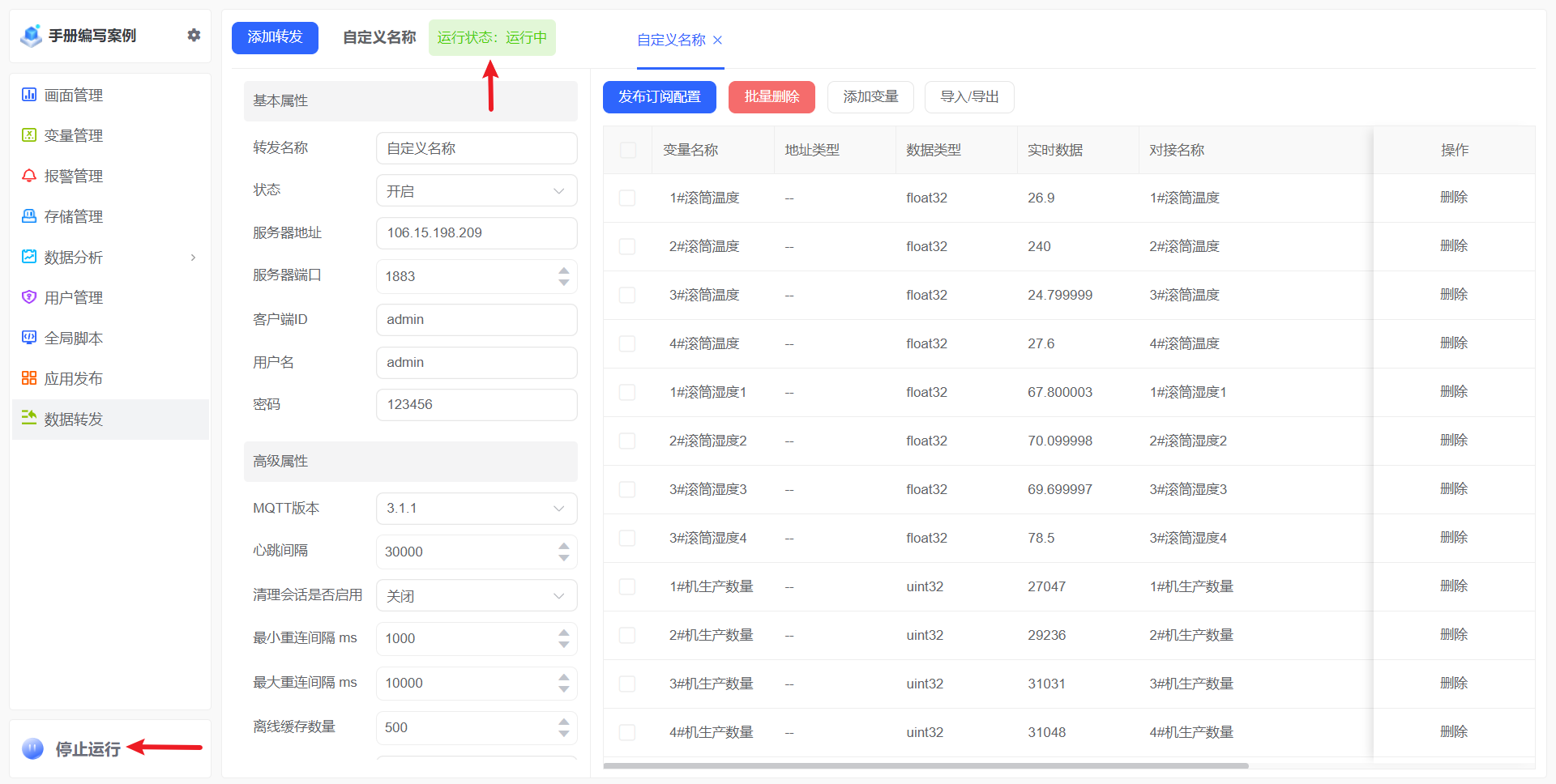The image size is (1556, 784).
Task: Check the row checkbox for 1#滚筒温度
Action: (x=626, y=198)
